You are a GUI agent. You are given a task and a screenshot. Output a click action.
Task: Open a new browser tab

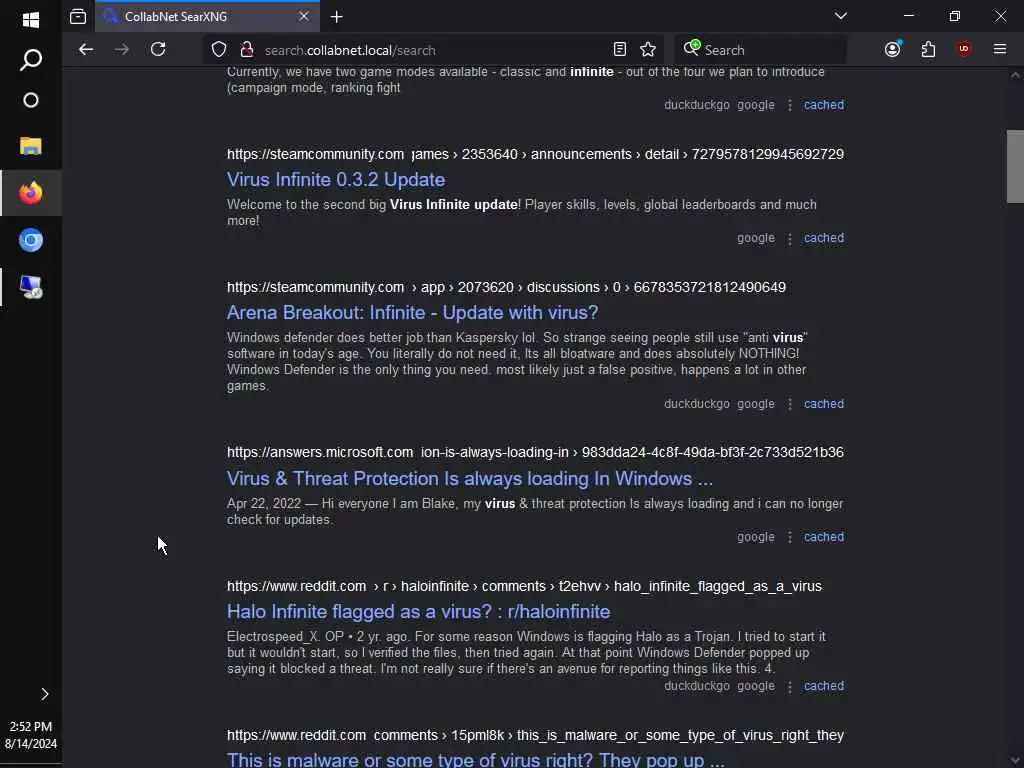point(336,16)
